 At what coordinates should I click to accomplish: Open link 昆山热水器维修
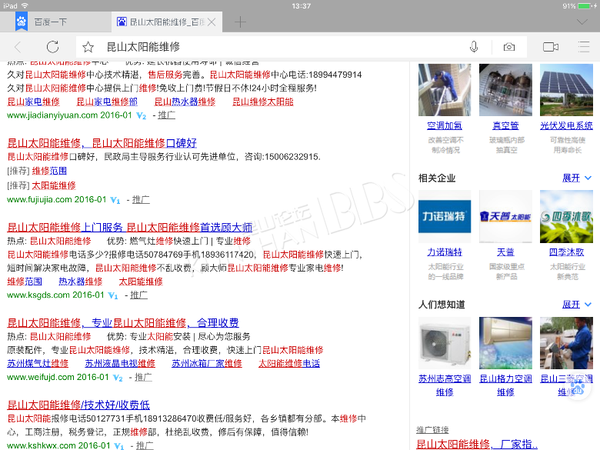(x=184, y=102)
